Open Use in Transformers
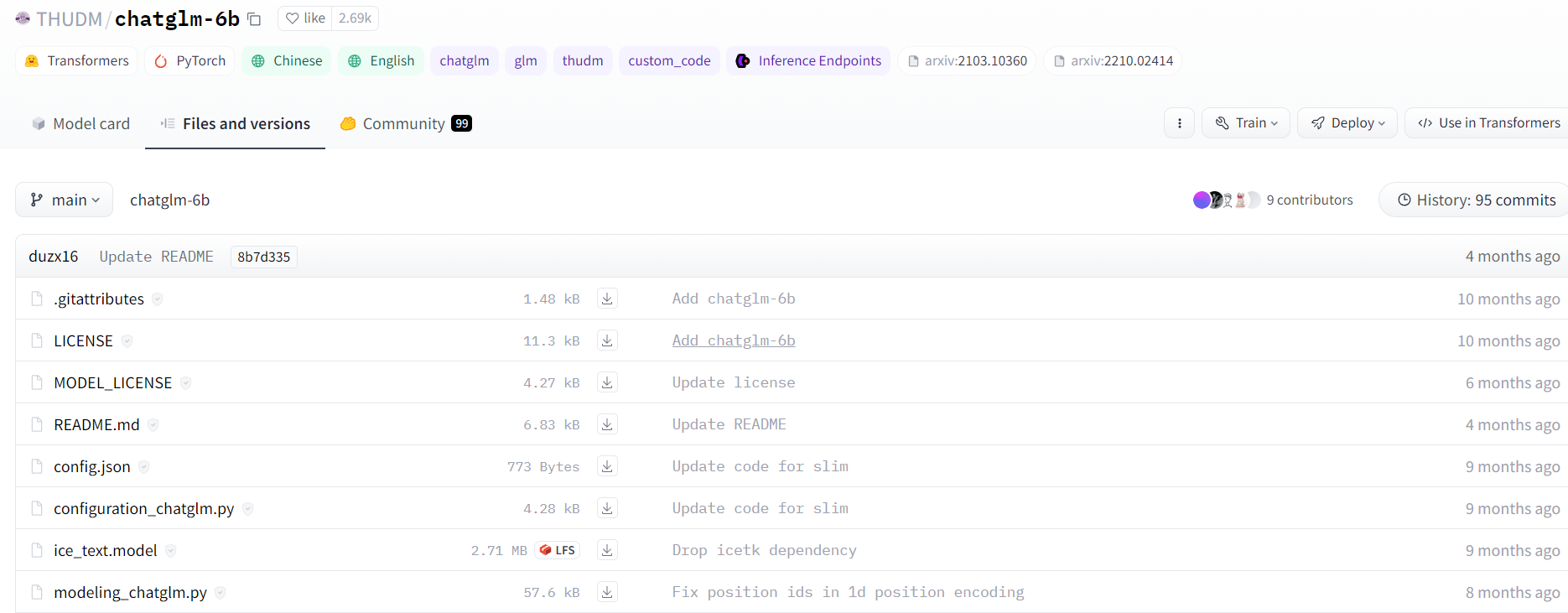1568x613 pixels. point(1488,123)
